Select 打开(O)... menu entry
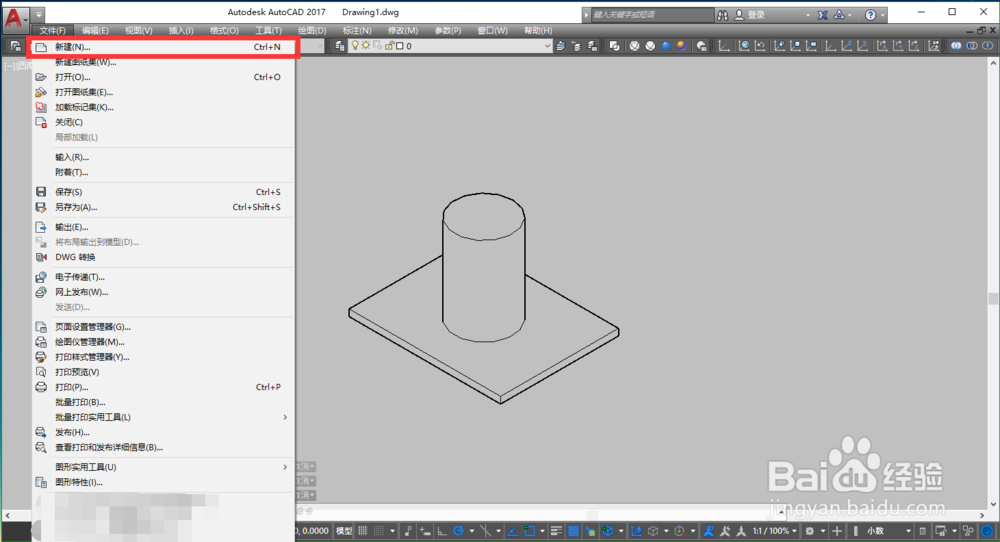Screen dimensions: 1000x542 click(163, 77)
